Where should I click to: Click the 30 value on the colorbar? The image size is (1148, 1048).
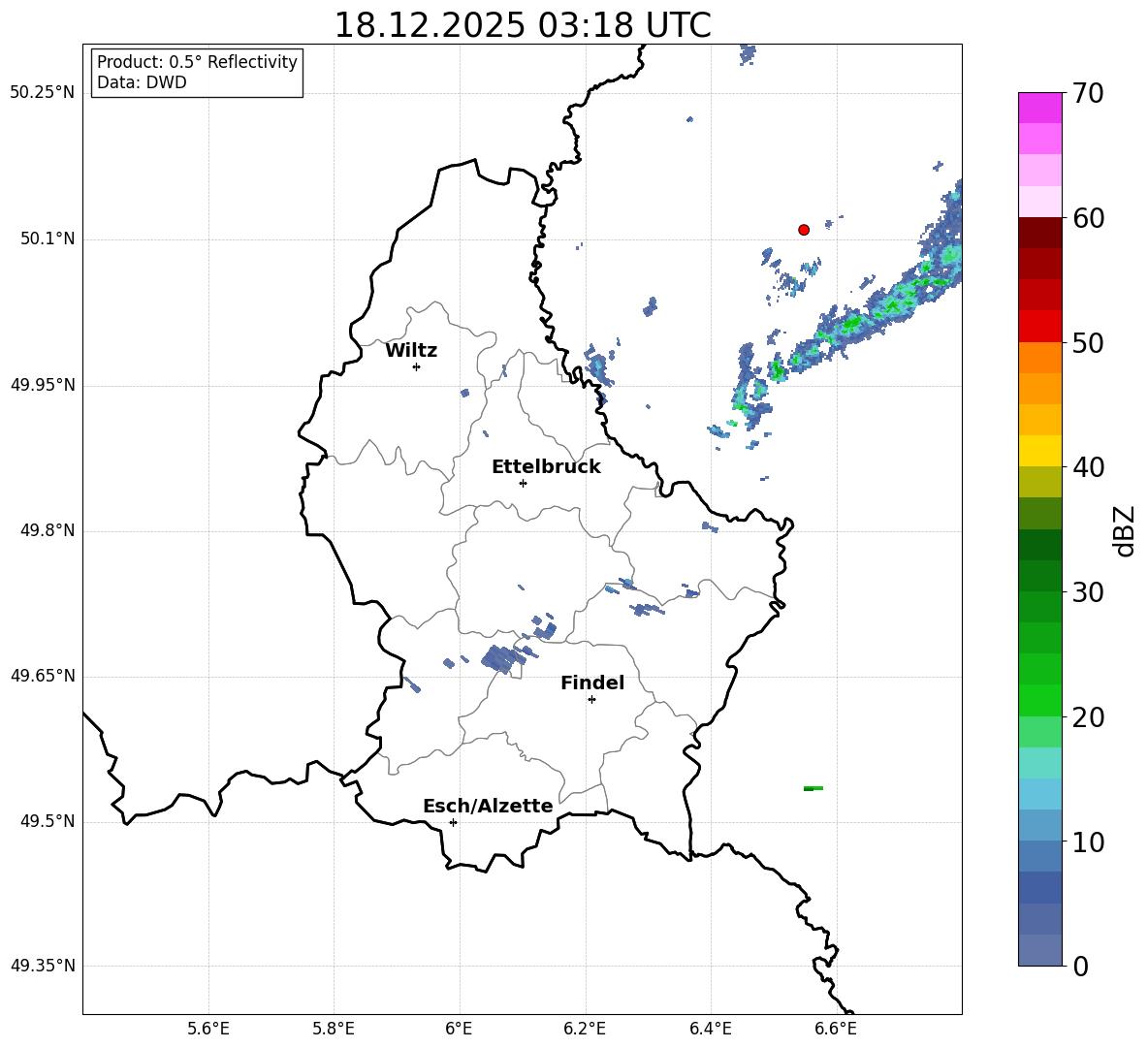(x=1088, y=592)
